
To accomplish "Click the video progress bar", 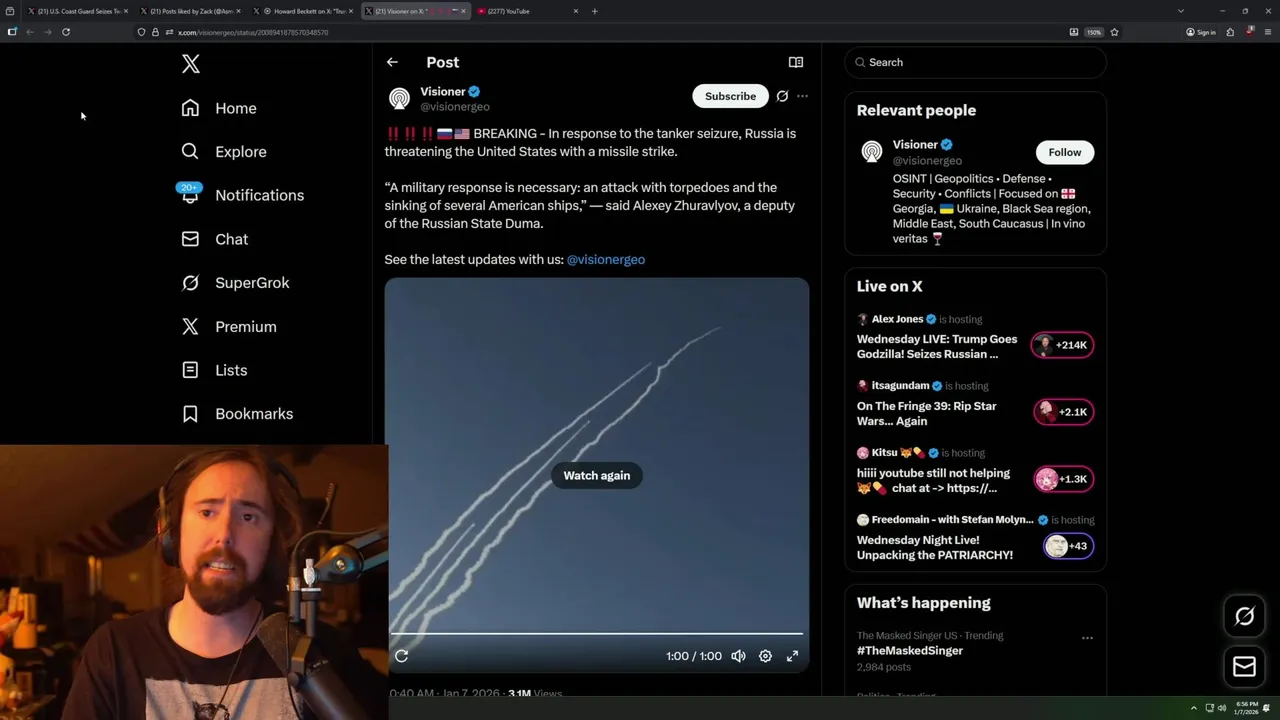I will coord(597,634).
